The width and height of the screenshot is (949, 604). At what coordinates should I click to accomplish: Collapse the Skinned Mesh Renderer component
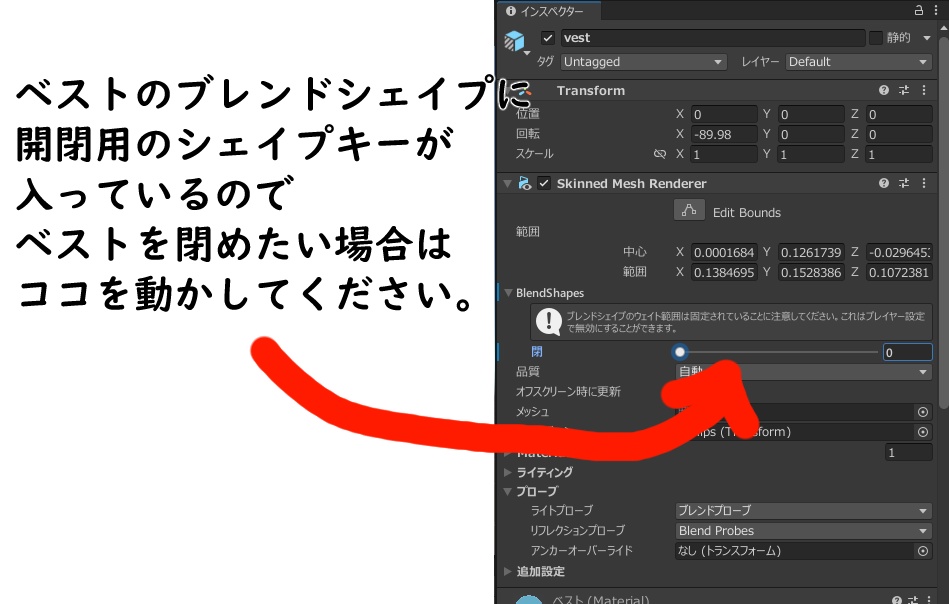[507, 183]
